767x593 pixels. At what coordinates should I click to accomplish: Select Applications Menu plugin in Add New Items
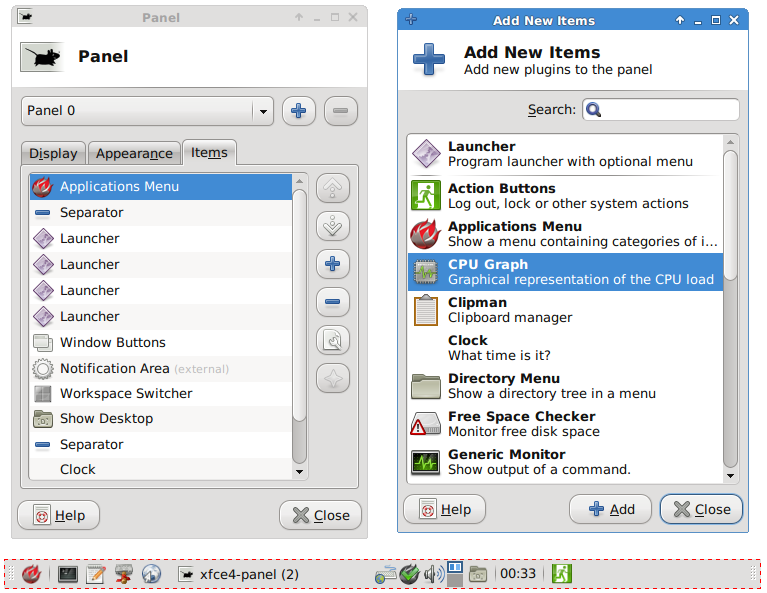565,234
